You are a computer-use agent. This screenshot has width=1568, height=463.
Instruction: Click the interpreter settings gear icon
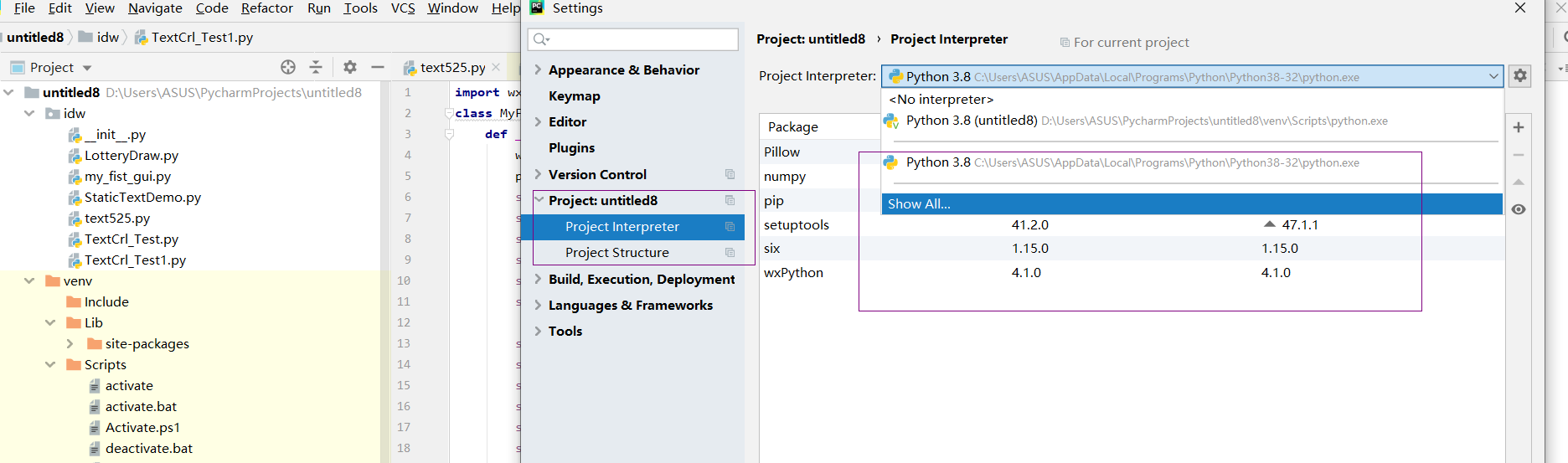coord(1519,76)
